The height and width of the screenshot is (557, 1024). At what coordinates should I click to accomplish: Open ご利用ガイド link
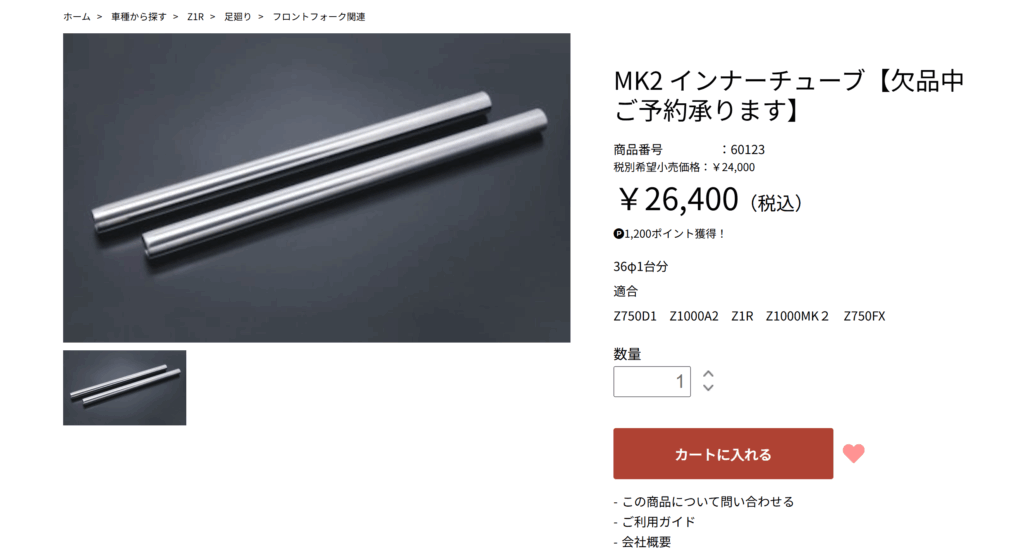click(x=658, y=522)
